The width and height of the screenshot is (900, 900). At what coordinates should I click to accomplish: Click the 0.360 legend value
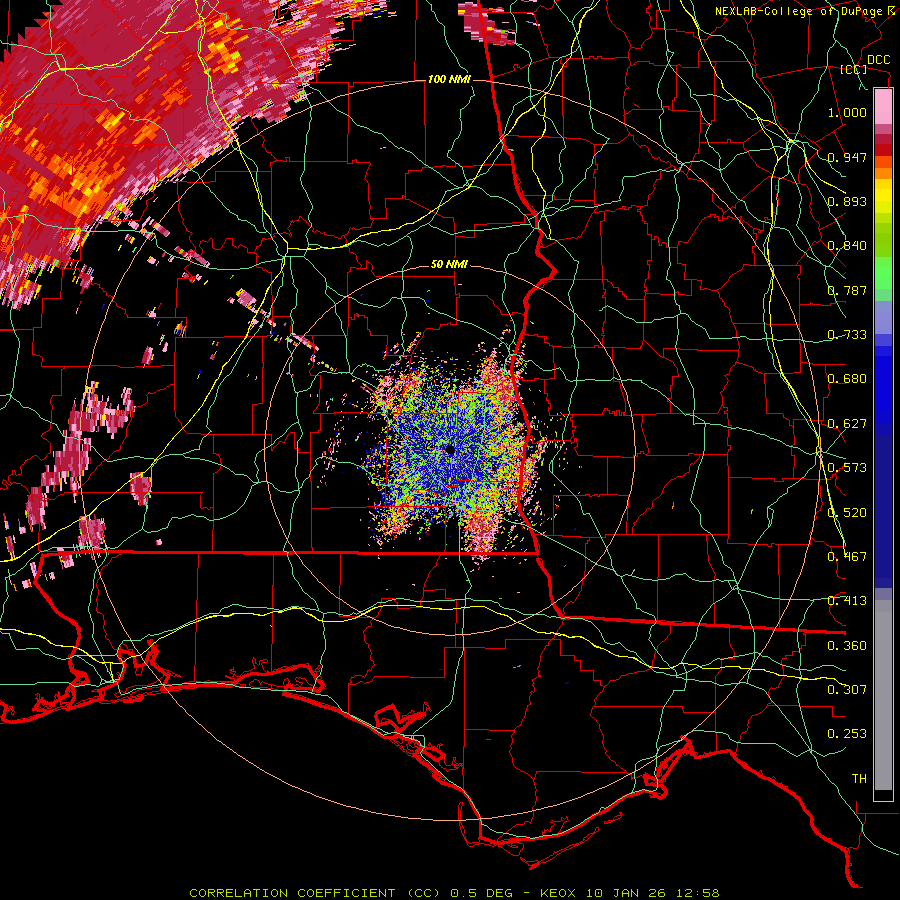[x=847, y=646]
